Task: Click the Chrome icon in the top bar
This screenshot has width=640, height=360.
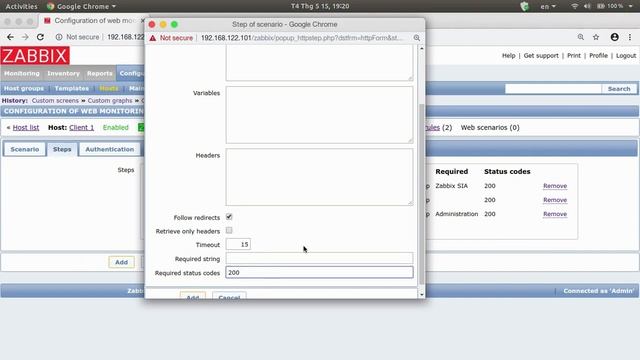Action: pyautogui.click(x=51, y=6)
